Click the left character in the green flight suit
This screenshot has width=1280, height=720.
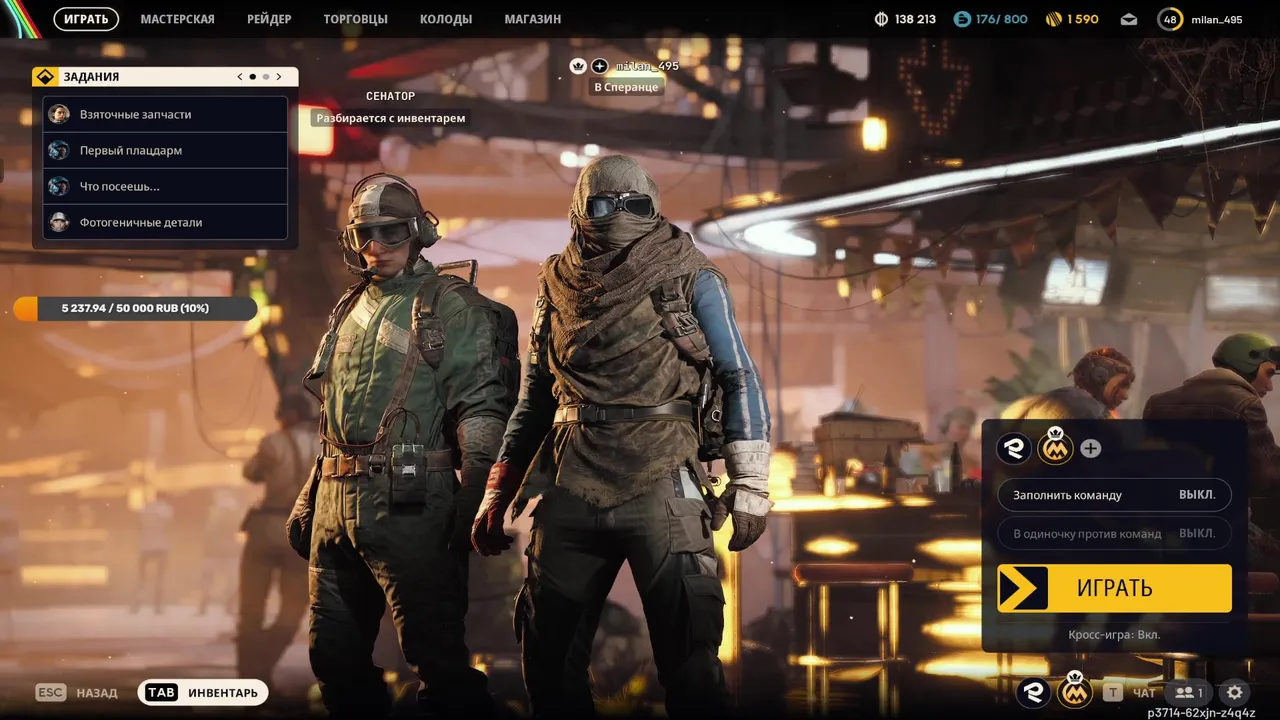[x=400, y=440]
